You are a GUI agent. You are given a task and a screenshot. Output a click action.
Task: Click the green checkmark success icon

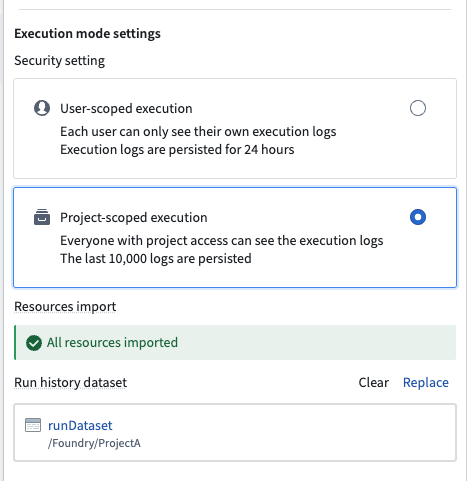coord(34,343)
